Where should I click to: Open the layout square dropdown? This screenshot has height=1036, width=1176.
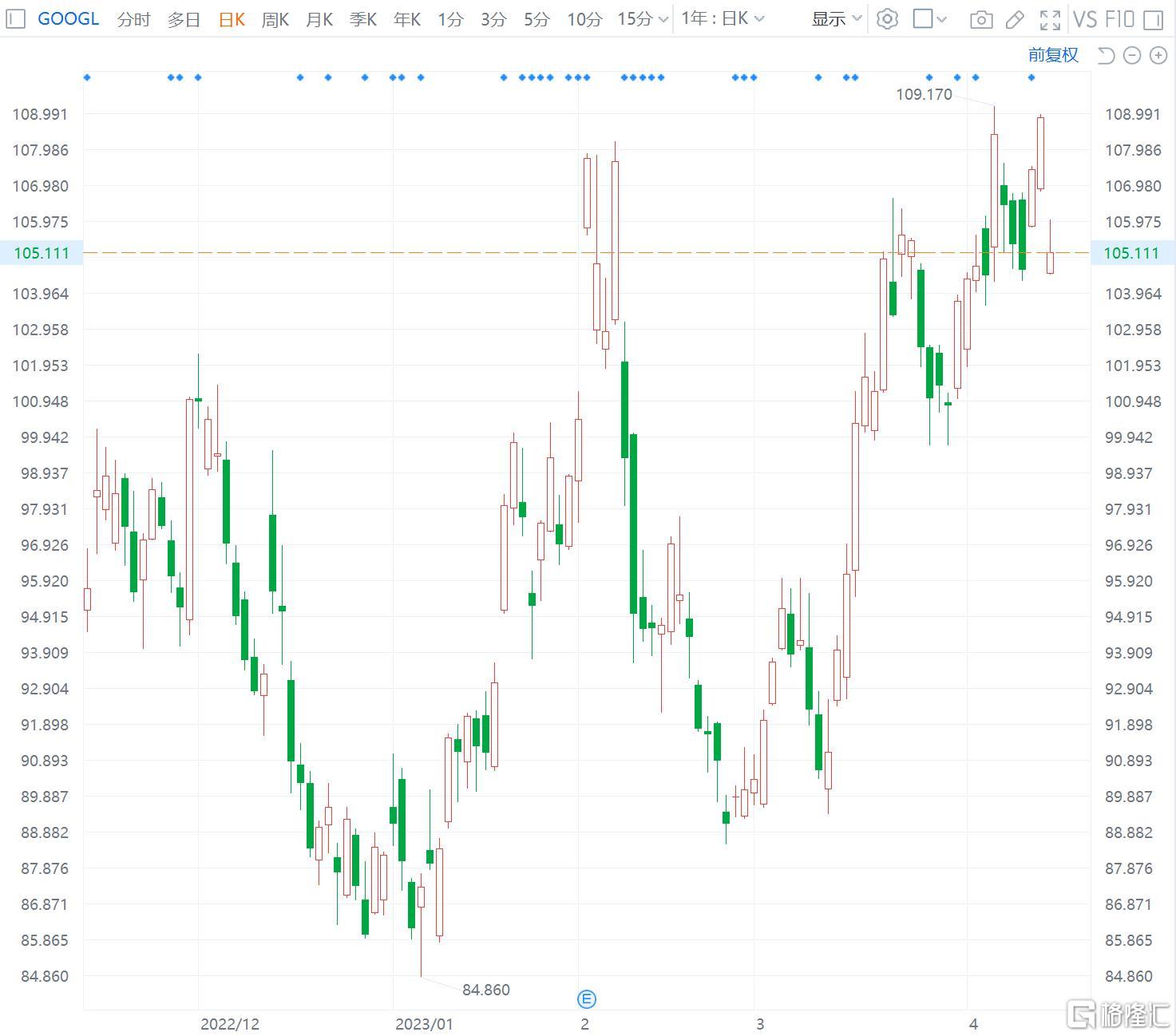click(x=929, y=19)
